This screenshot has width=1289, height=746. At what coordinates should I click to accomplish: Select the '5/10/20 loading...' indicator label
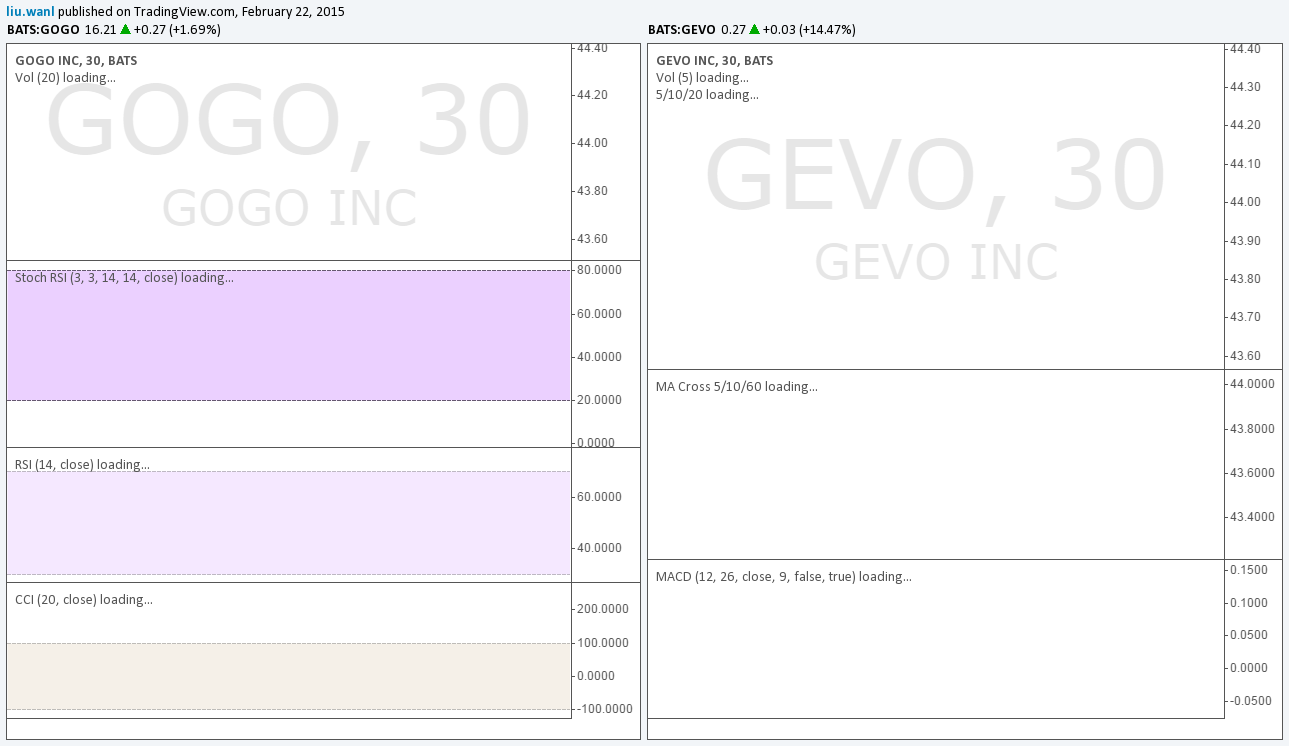[x=707, y=95]
